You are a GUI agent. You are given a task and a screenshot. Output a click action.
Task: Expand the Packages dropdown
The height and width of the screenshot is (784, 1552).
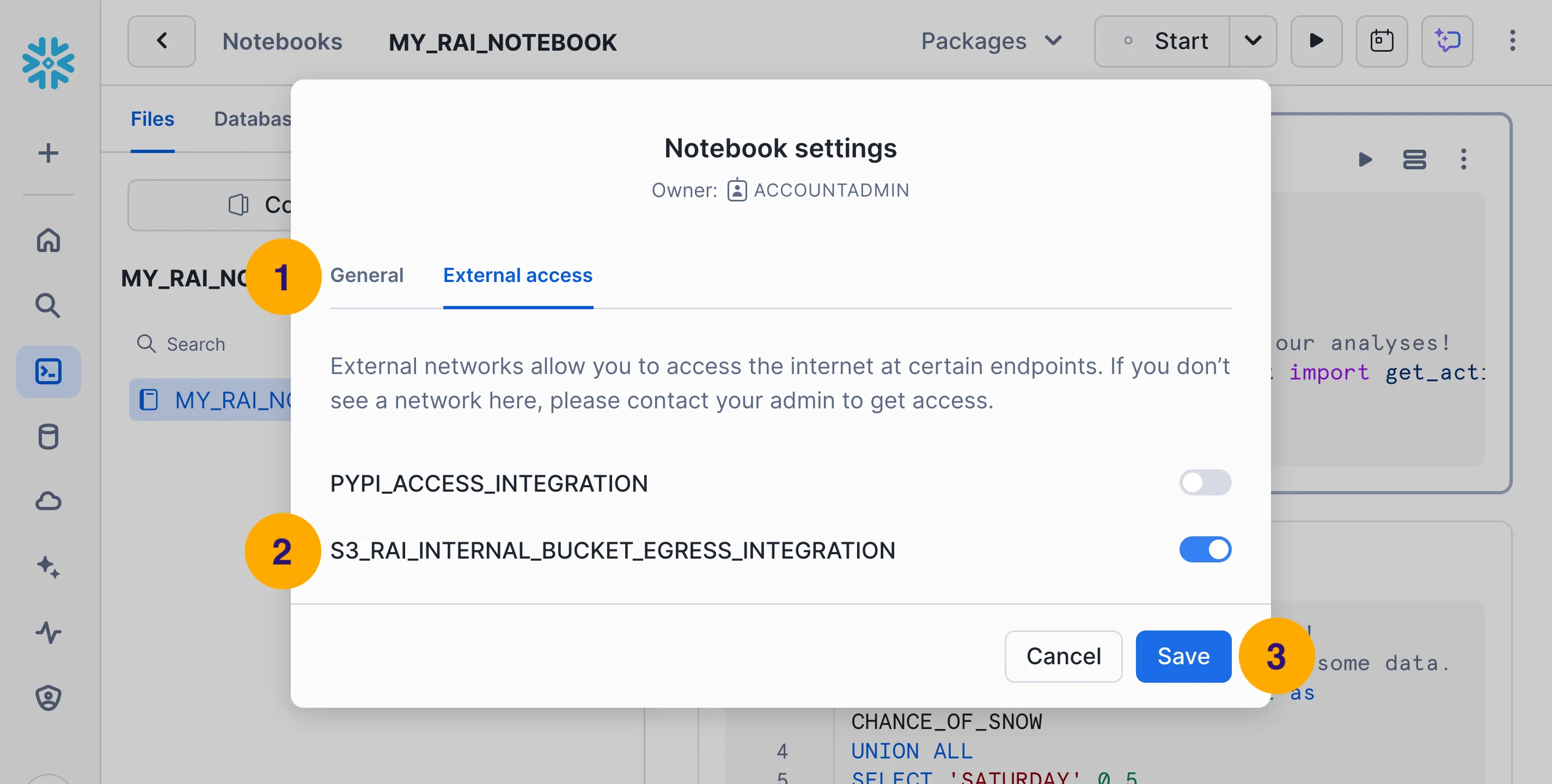pos(992,41)
